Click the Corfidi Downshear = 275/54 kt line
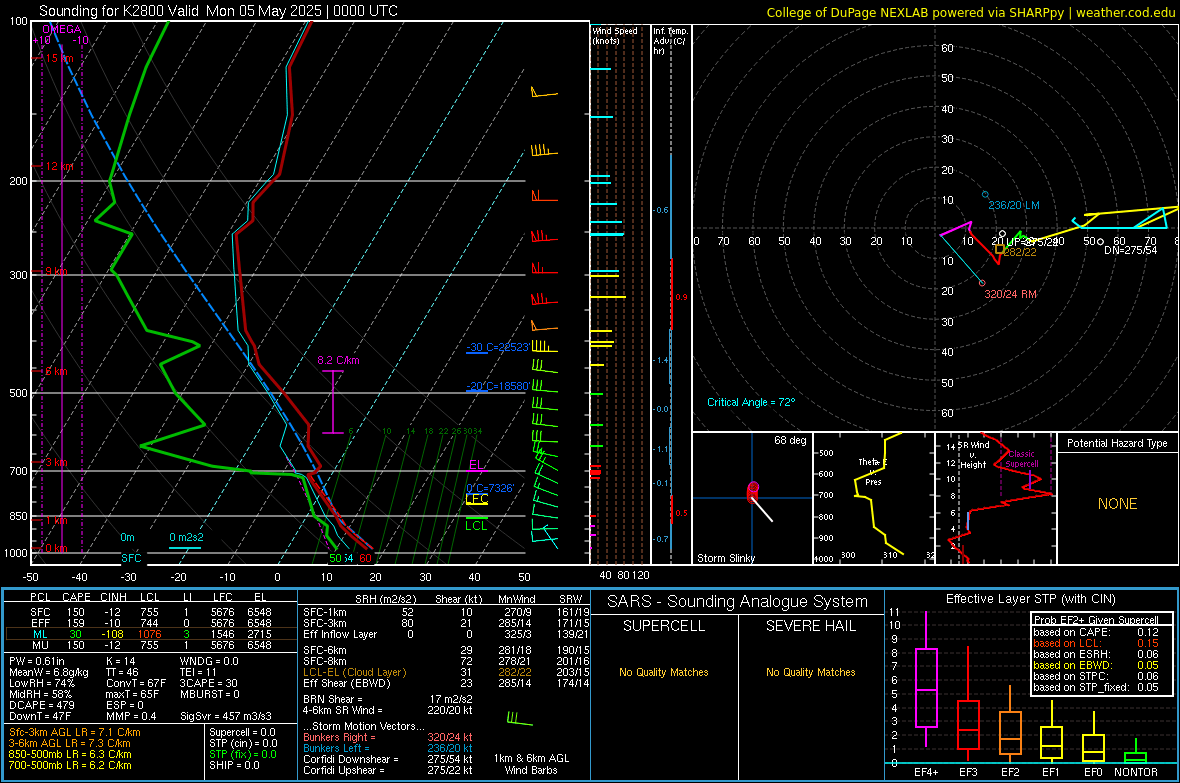1180x783 pixels. pyautogui.click(x=388, y=760)
